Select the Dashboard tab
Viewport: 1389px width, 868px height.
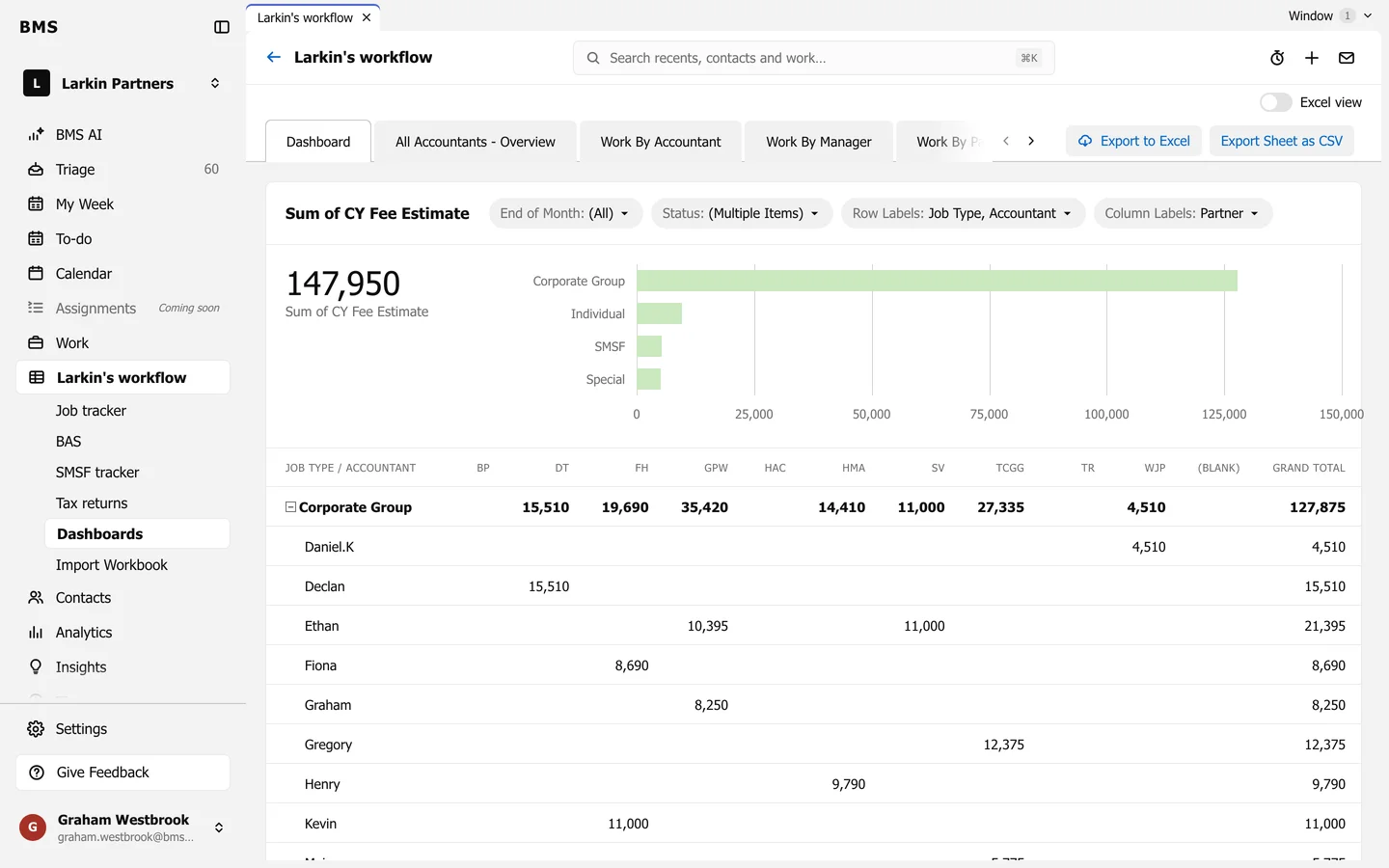[318, 142]
